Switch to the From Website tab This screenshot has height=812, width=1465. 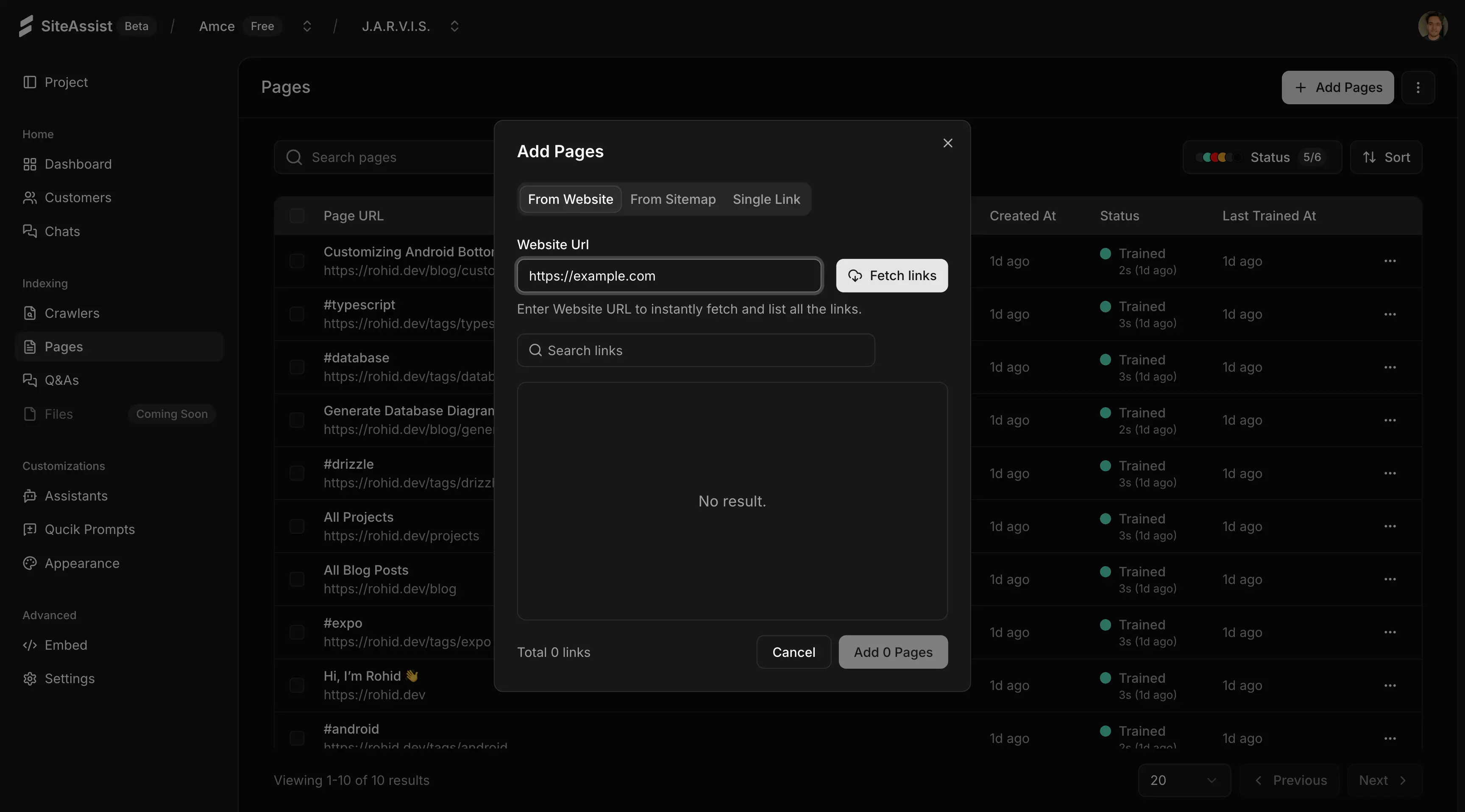click(x=571, y=200)
